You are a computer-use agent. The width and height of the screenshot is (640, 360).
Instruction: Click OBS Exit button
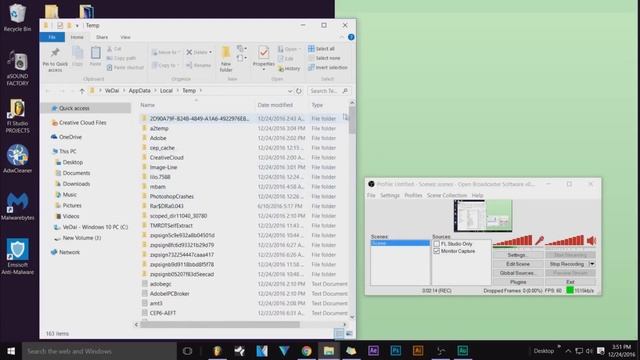pos(570,282)
